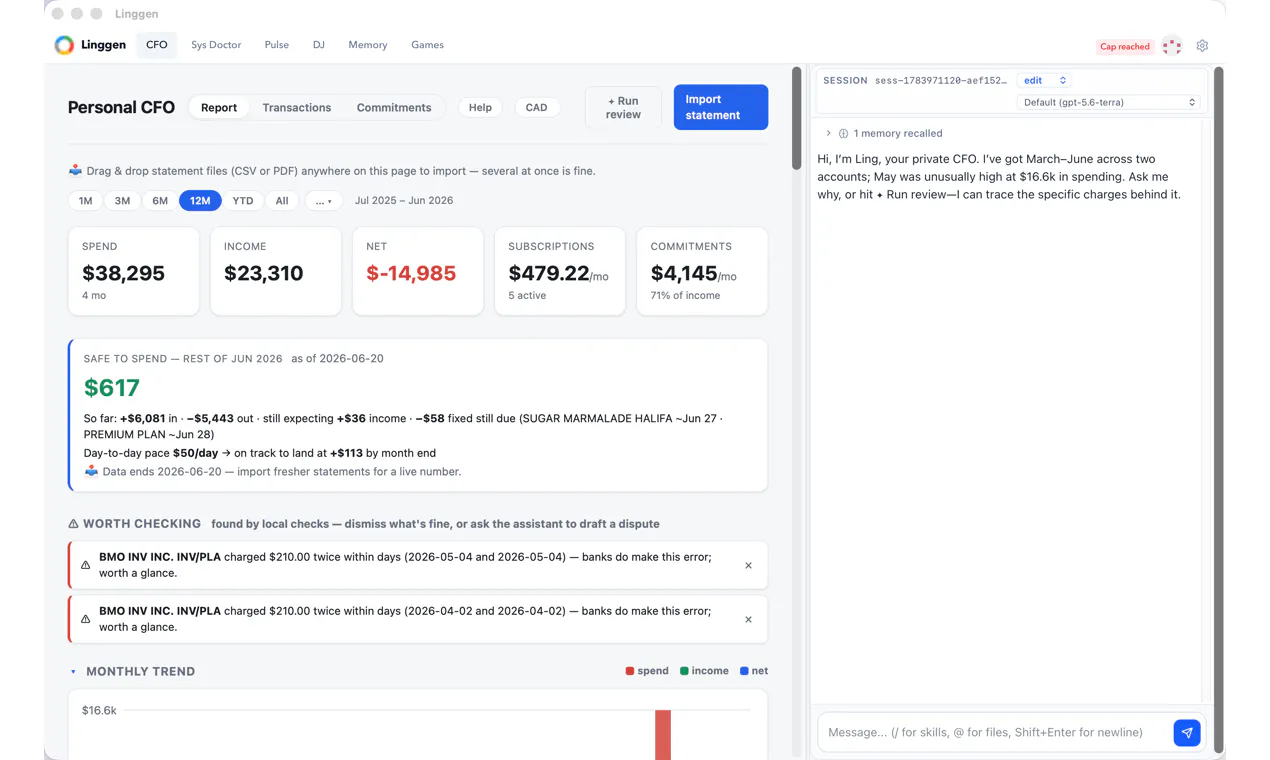The width and height of the screenshot is (1270, 760).
Task: Switch to the Commitments view
Action: click(394, 108)
